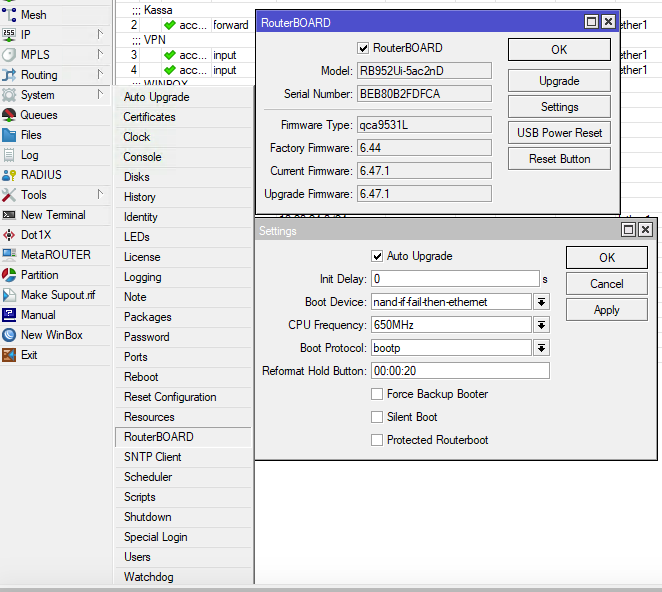This screenshot has height=592, width=662.
Task: Expand the Routing submenu arrow
Action: [100, 74]
